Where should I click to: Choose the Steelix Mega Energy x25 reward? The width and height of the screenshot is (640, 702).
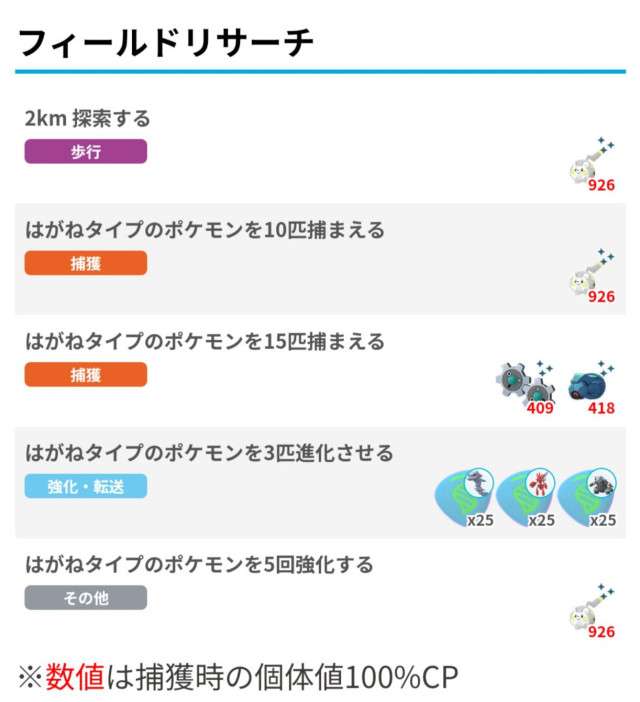tap(465, 497)
